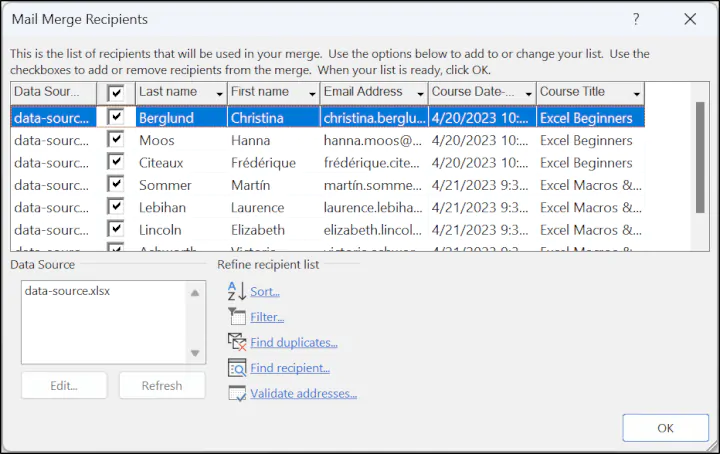The width and height of the screenshot is (720, 454).
Task: Uncheck the Berglund recipient checkbox
Action: tap(116, 118)
